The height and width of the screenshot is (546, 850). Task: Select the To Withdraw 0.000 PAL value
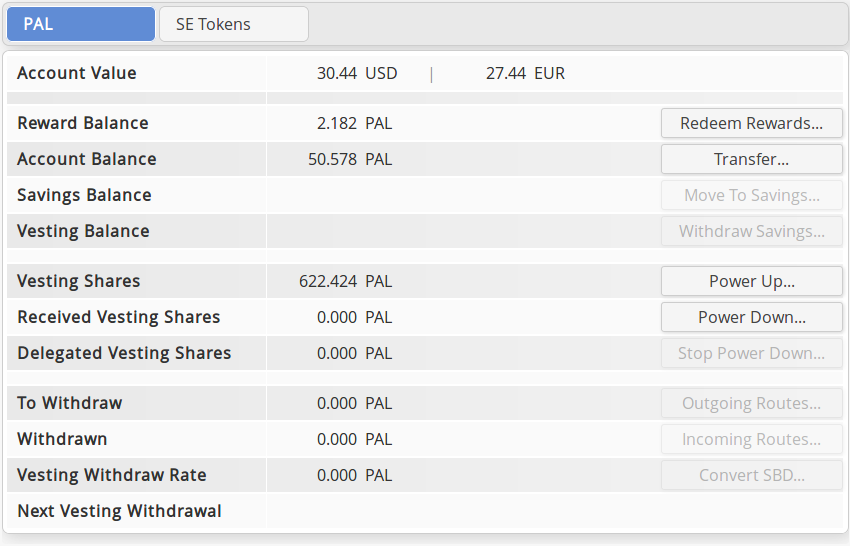(354, 403)
